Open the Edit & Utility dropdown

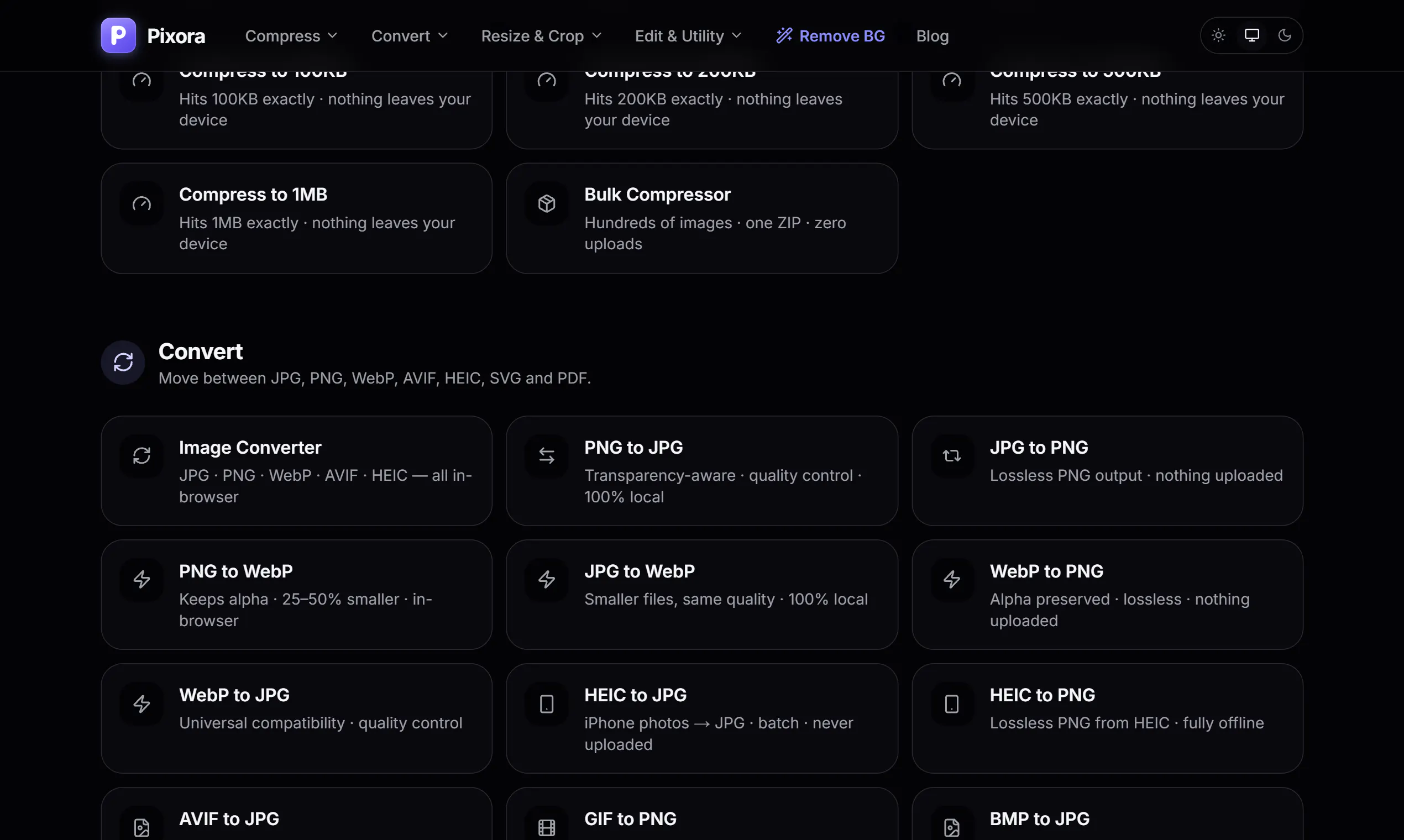(x=688, y=36)
